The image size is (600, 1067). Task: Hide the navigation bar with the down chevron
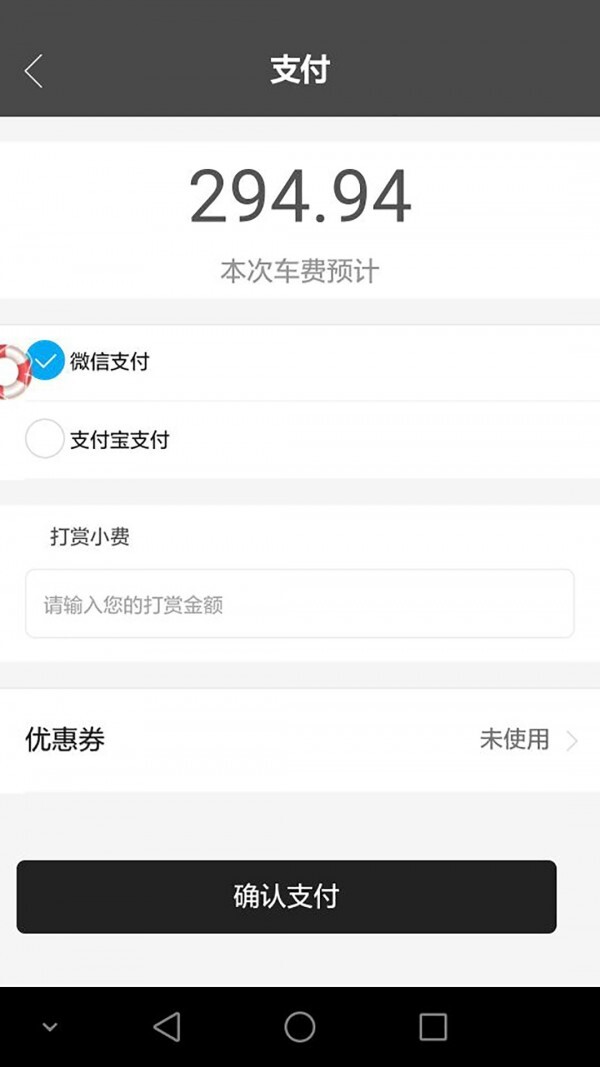point(50,1027)
